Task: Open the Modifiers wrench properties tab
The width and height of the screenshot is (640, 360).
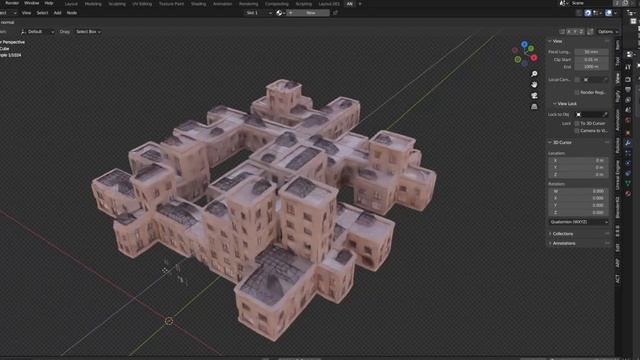Action: point(628,142)
